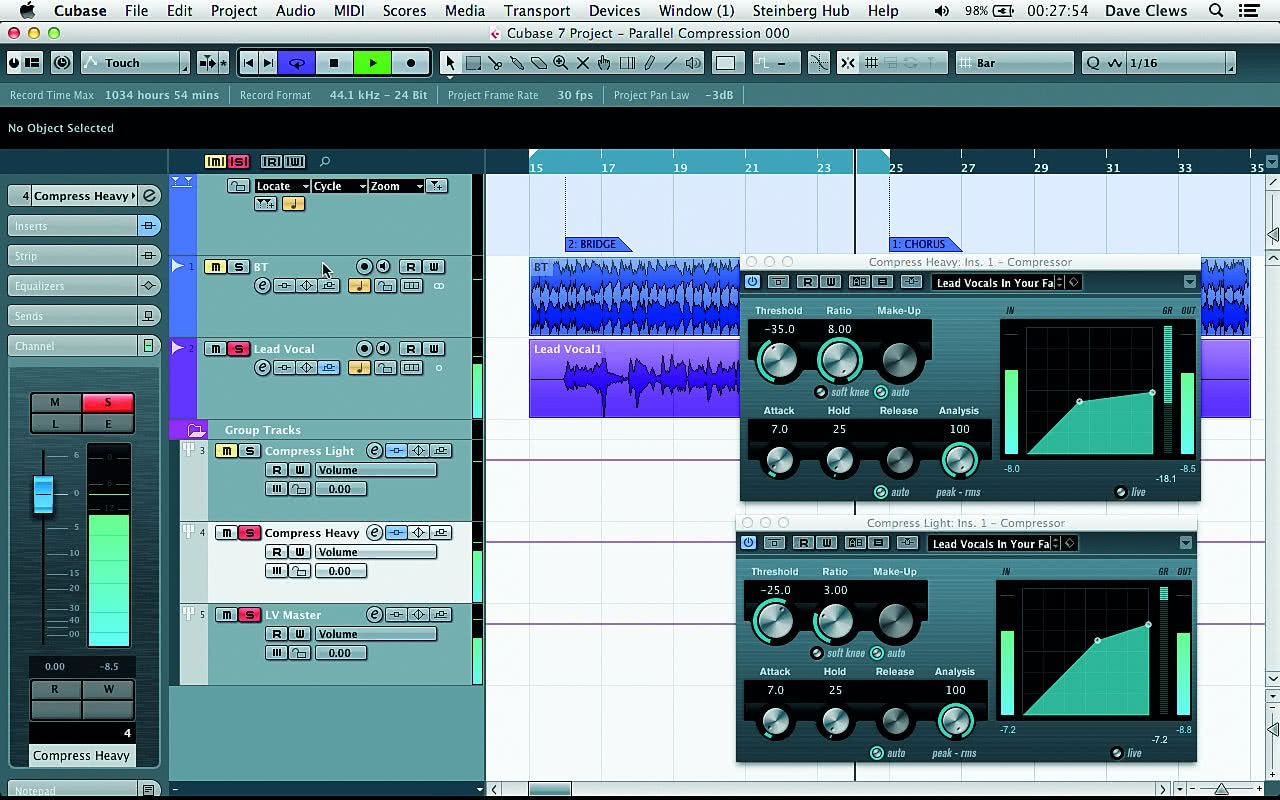
Task: Toggle the transport Cycle button
Action: (x=296, y=63)
